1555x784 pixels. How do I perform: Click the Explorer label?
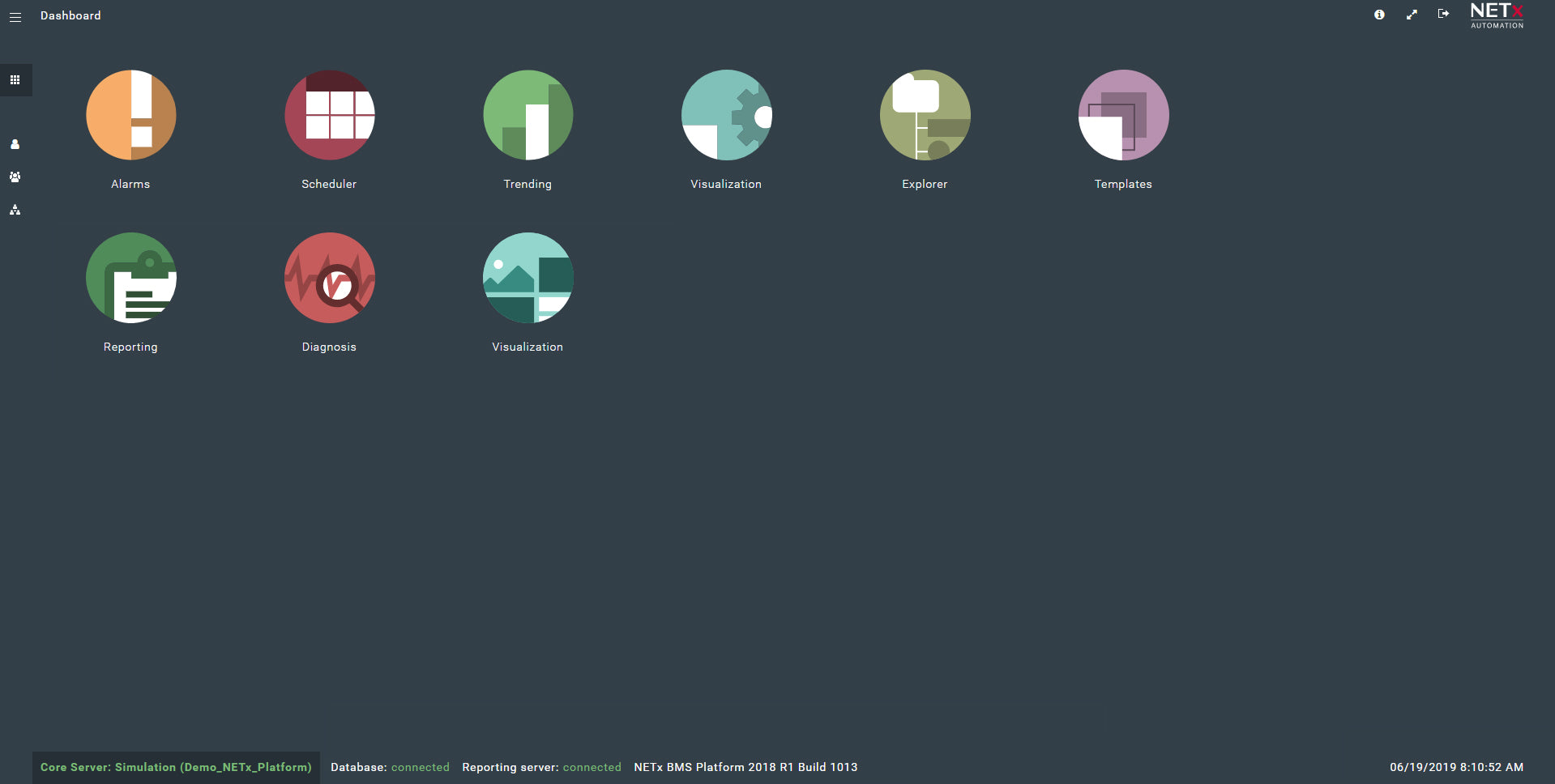click(x=925, y=184)
